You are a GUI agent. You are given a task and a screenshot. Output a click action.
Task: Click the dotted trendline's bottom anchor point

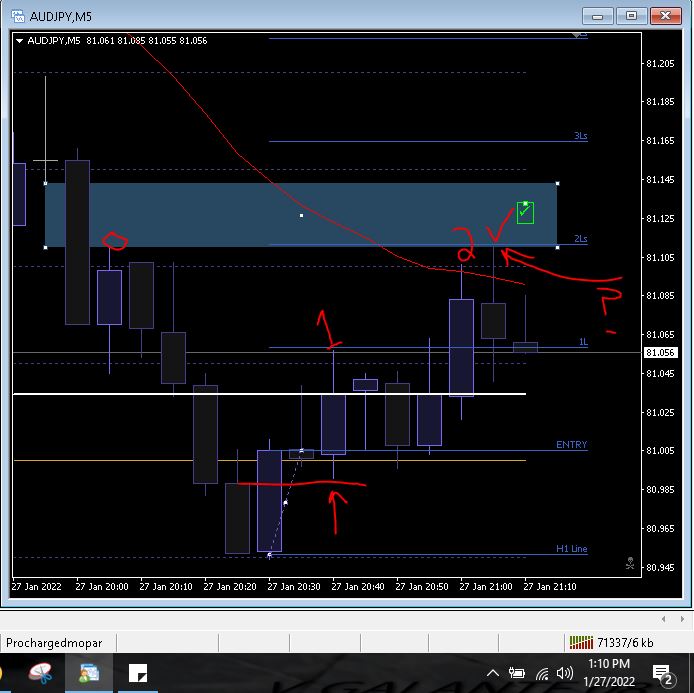click(270, 554)
